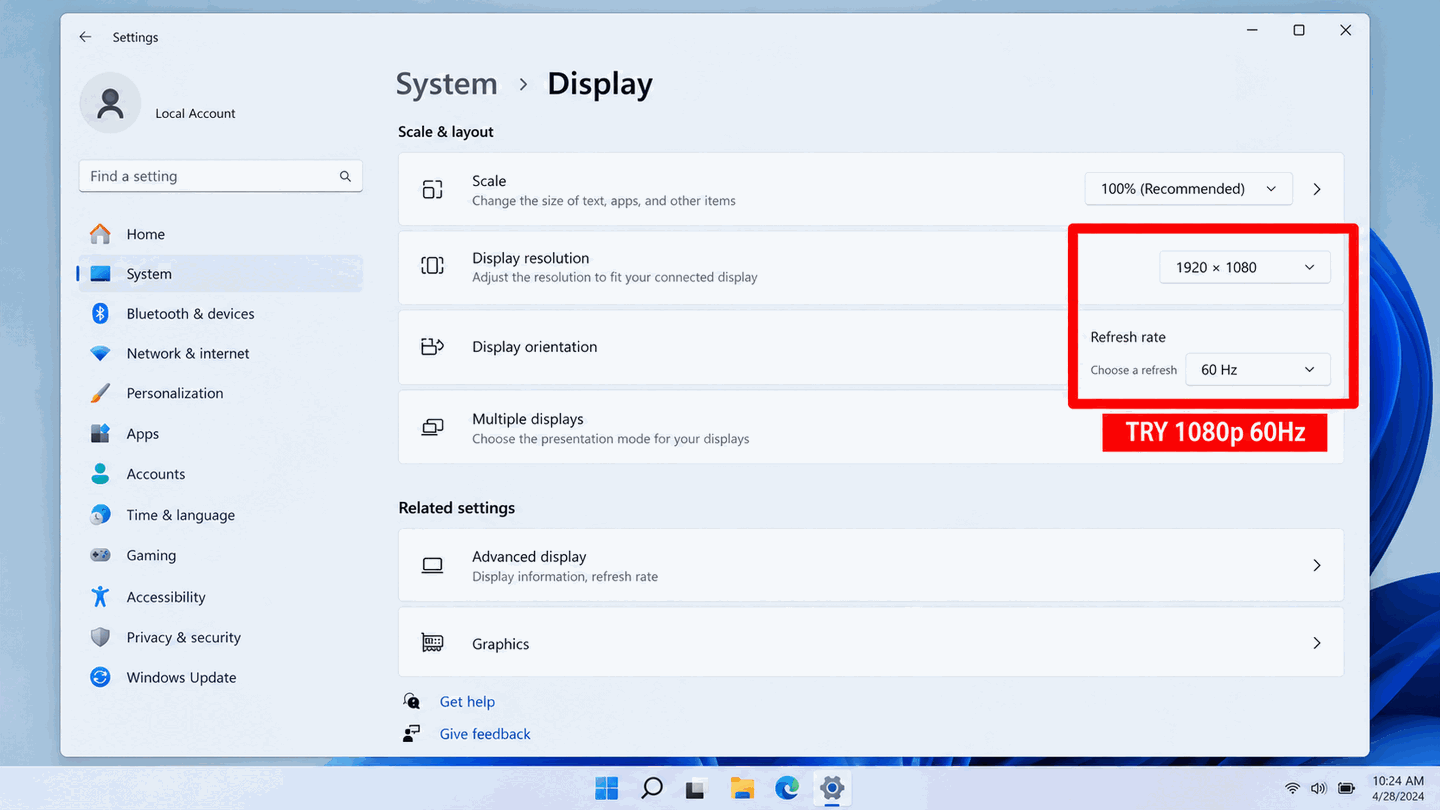Expand the Scale row chevron
The image size is (1440, 810).
tap(1317, 189)
